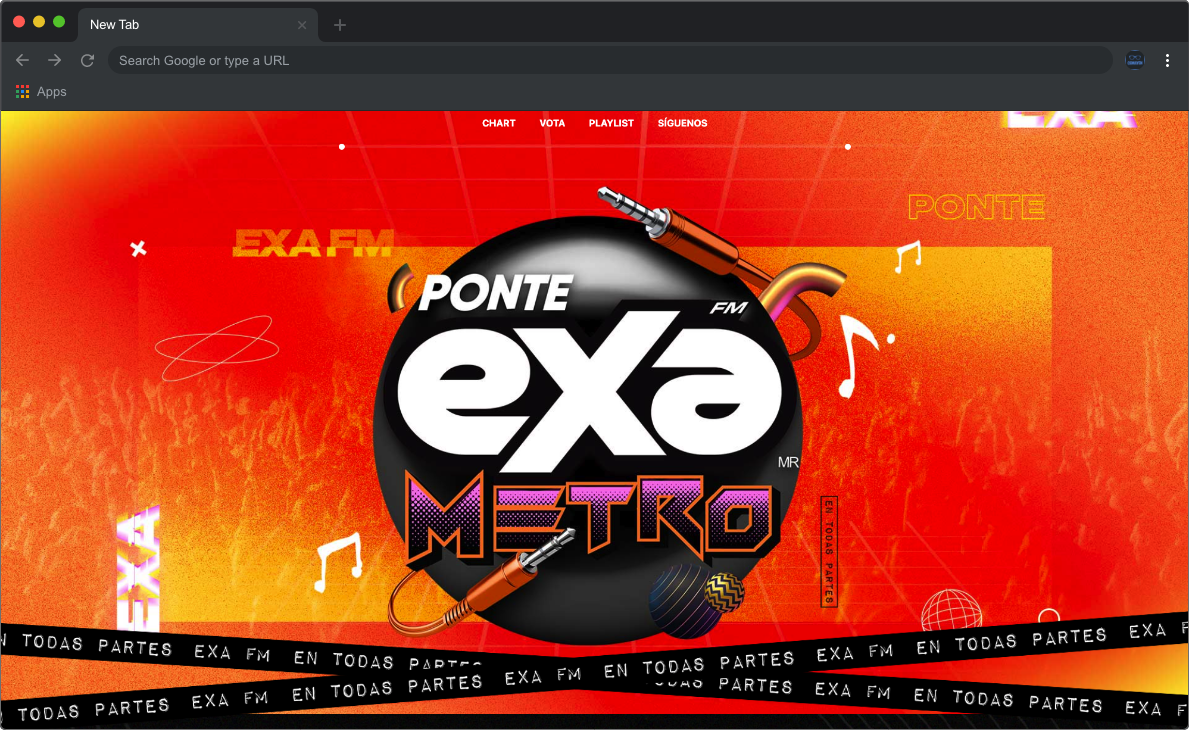Click the profile avatar icon in toolbar
The height and width of the screenshot is (730, 1189).
pyautogui.click(x=1134, y=60)
